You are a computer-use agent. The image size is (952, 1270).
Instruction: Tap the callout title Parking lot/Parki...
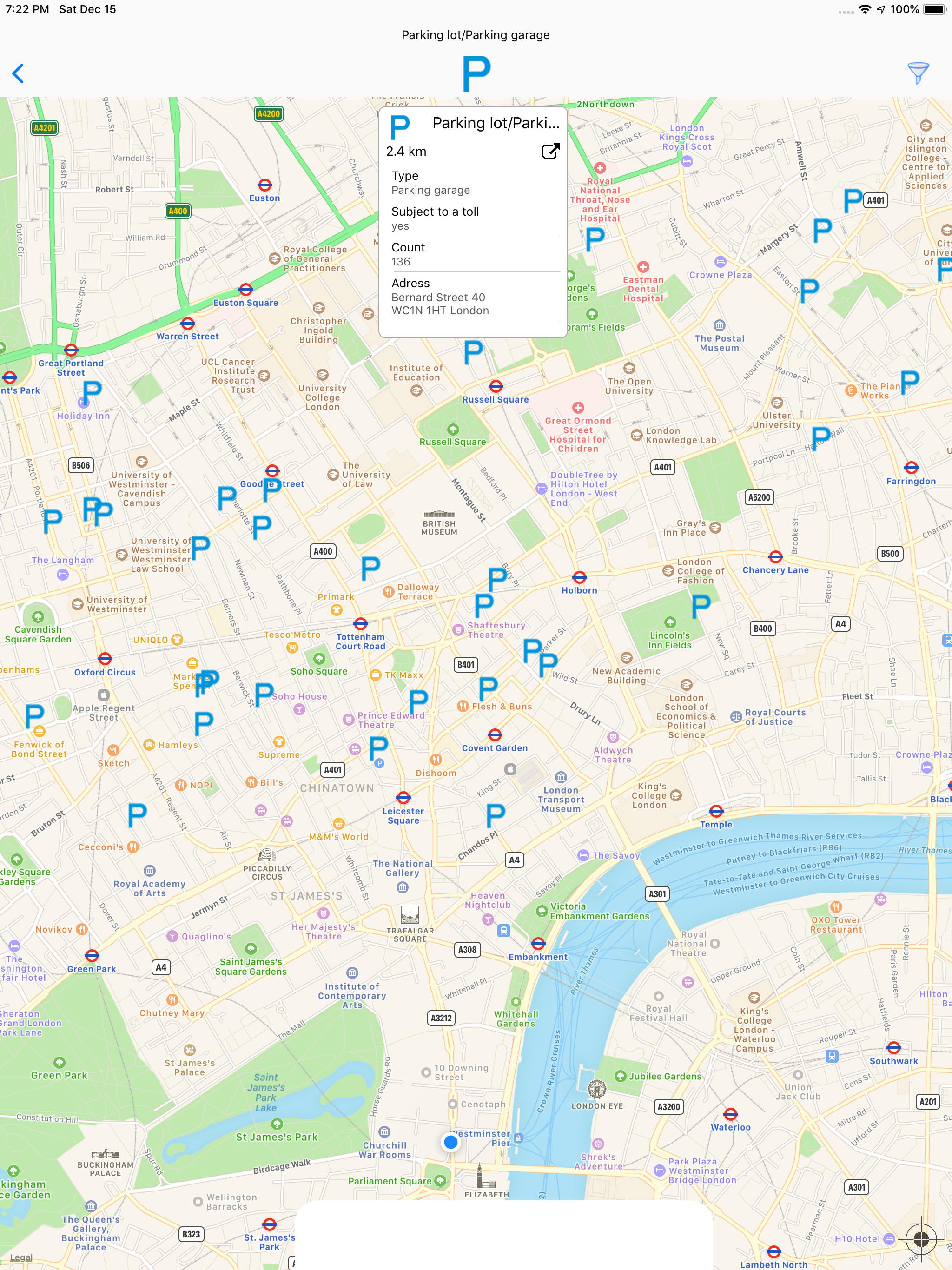point(495,123)
